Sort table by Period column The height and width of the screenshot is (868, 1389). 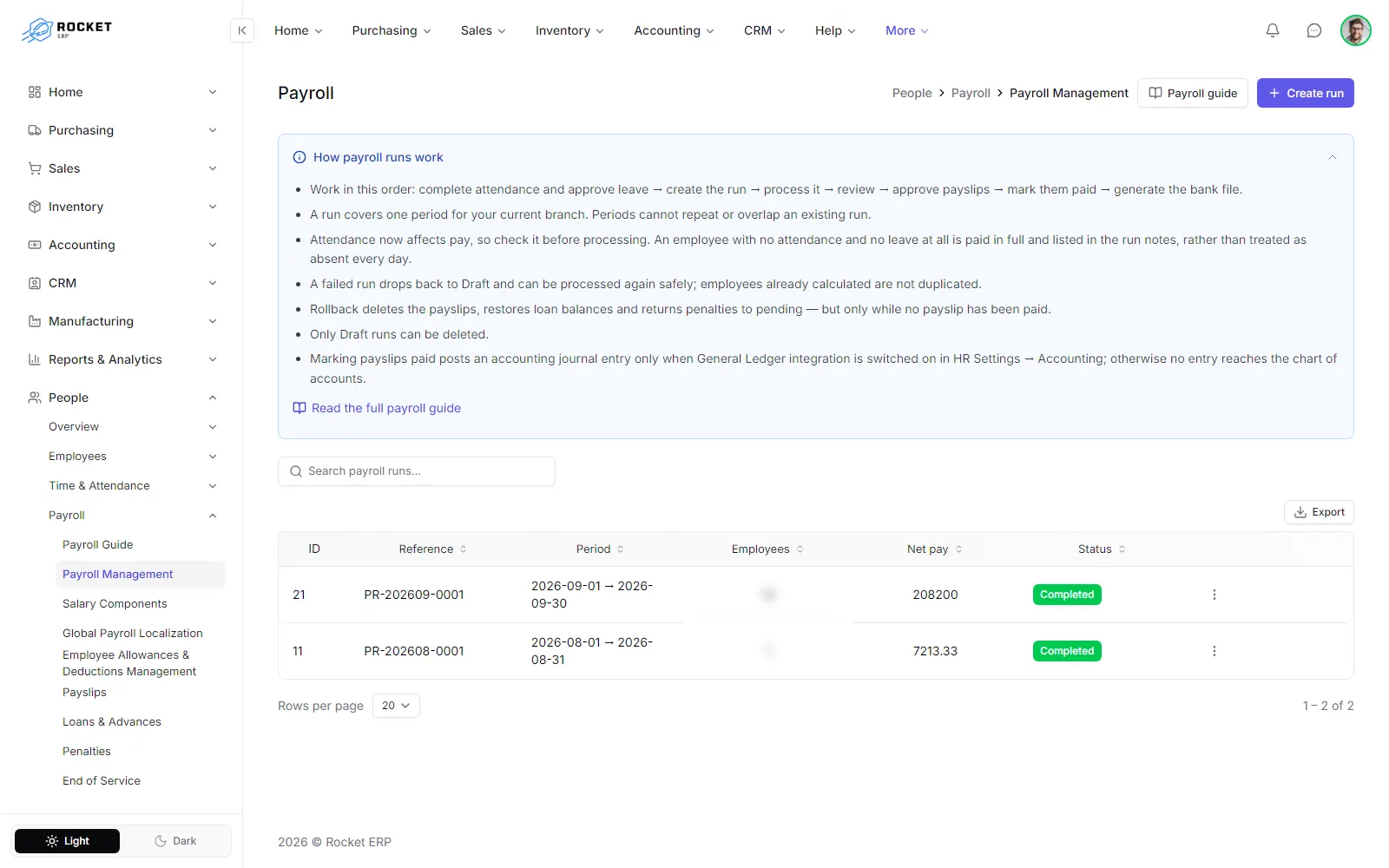600,549
